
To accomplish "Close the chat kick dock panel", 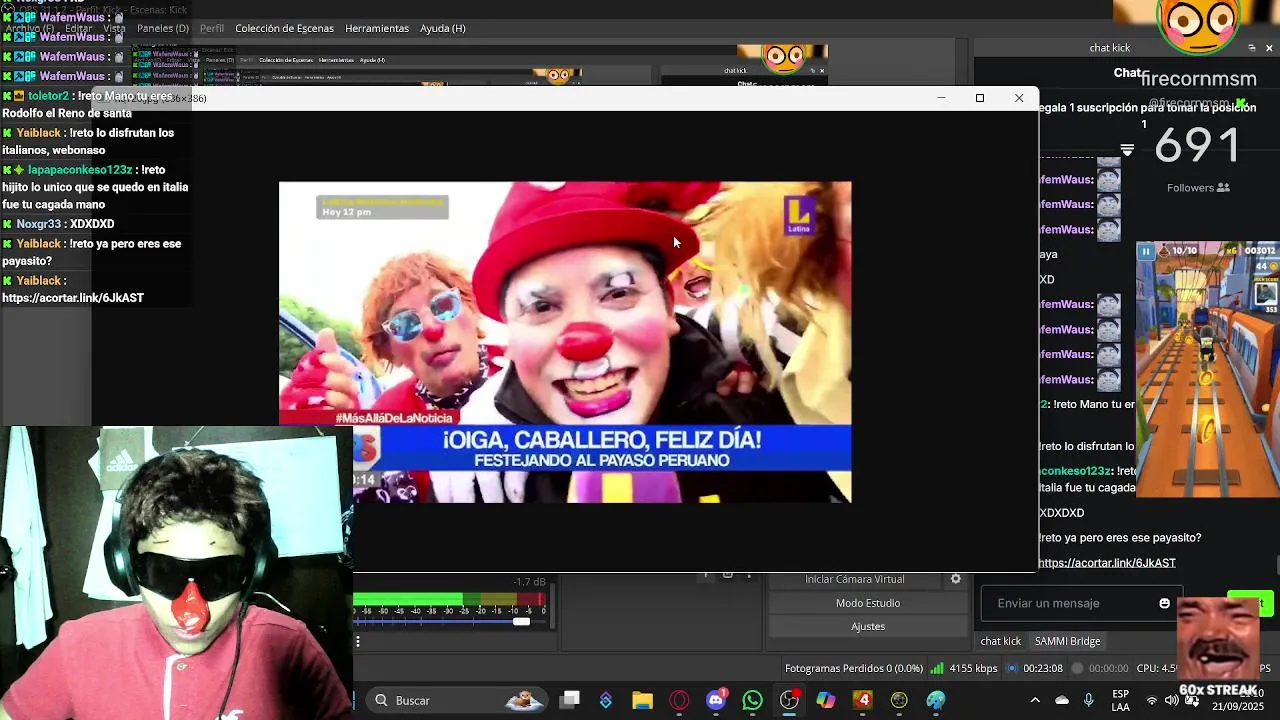I will (x=1269, y=48).
